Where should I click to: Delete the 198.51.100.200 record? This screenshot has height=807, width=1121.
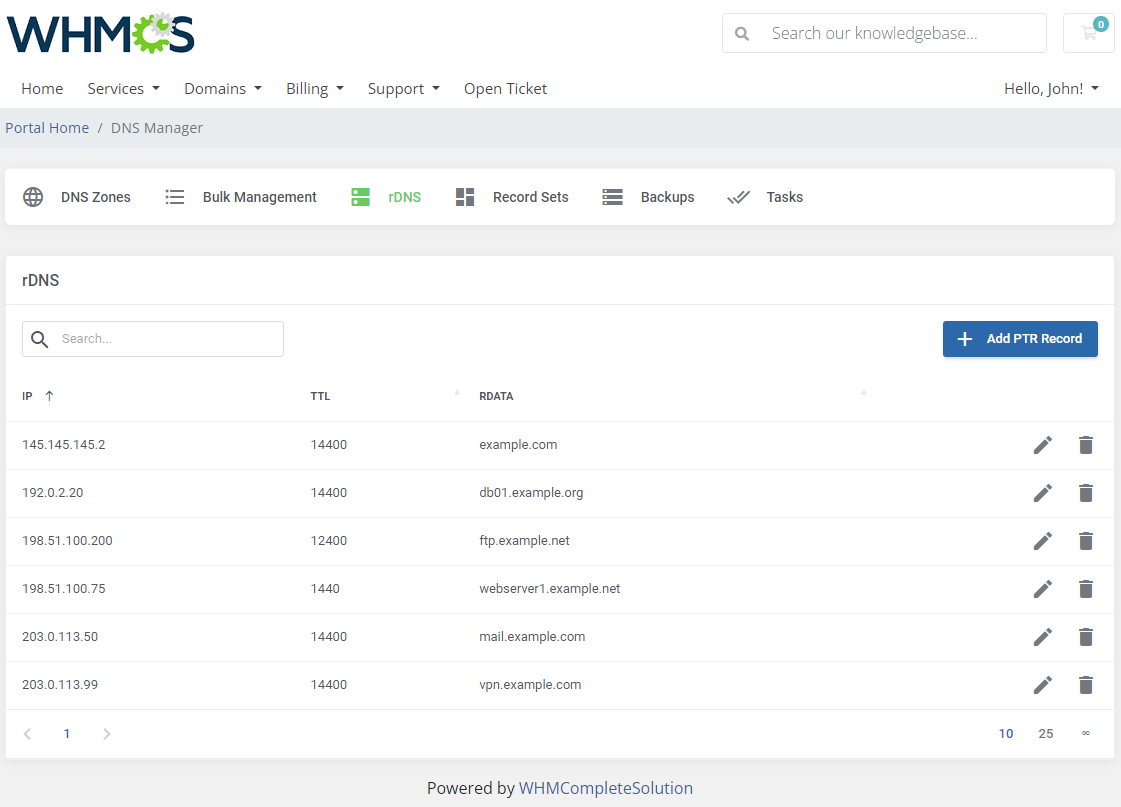[x=1085, y=540]
